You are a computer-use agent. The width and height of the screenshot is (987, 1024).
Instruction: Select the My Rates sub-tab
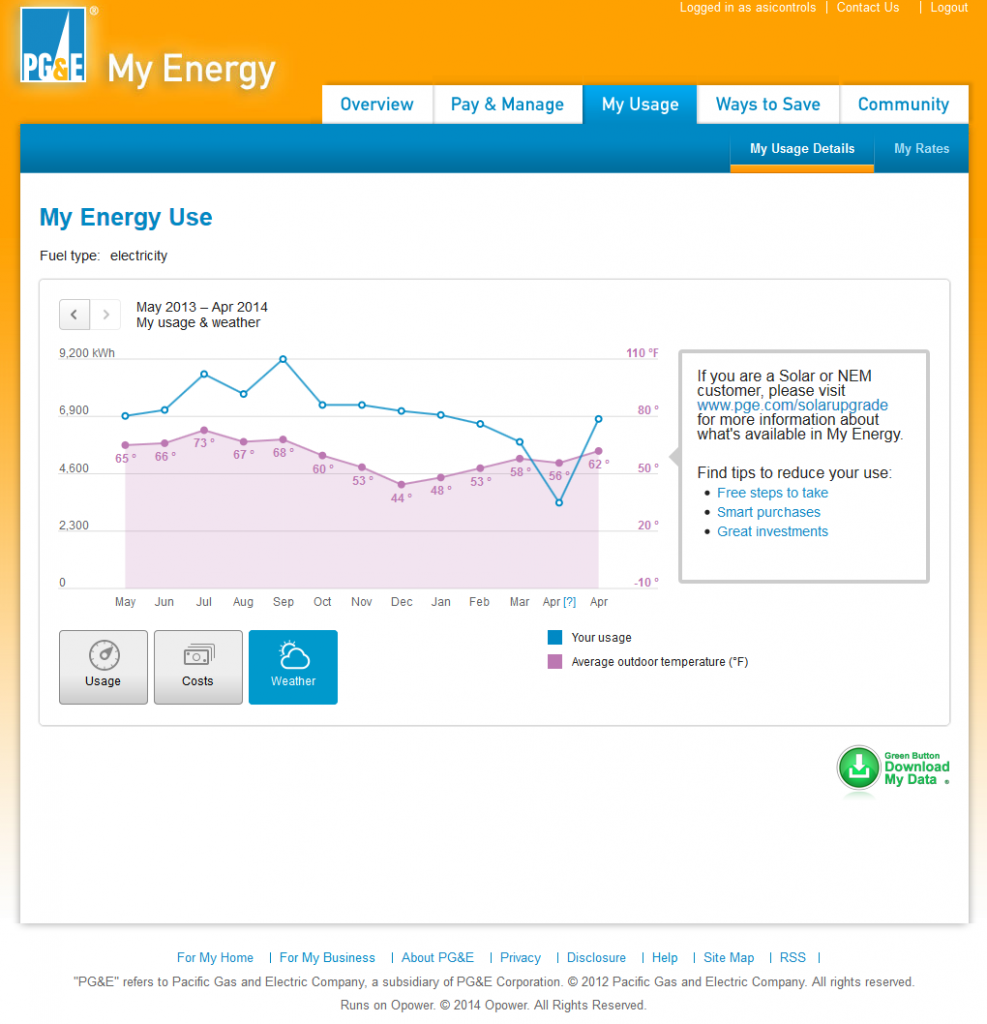[921, 149]
